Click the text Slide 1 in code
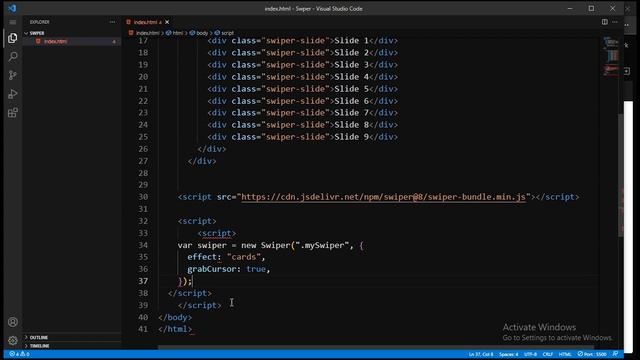 (x=351, y=40)
